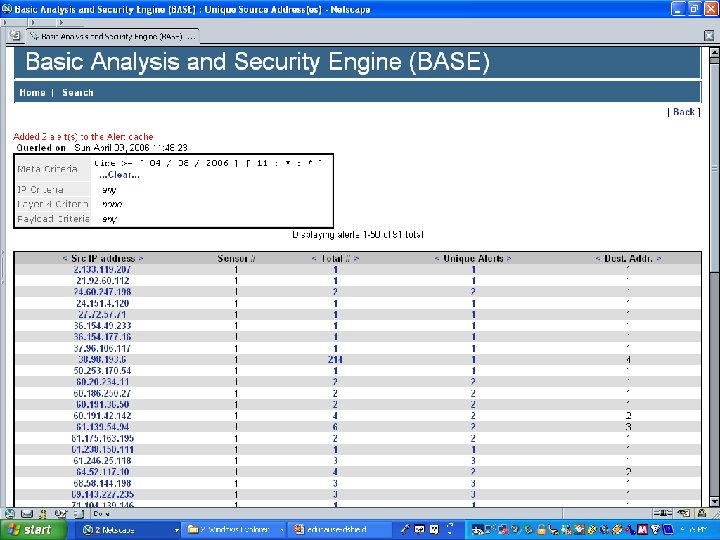Click the 'Queried on' timestamp text
Image resolution: width=720 pixels, height=540 pixels.
click(102, 148)
